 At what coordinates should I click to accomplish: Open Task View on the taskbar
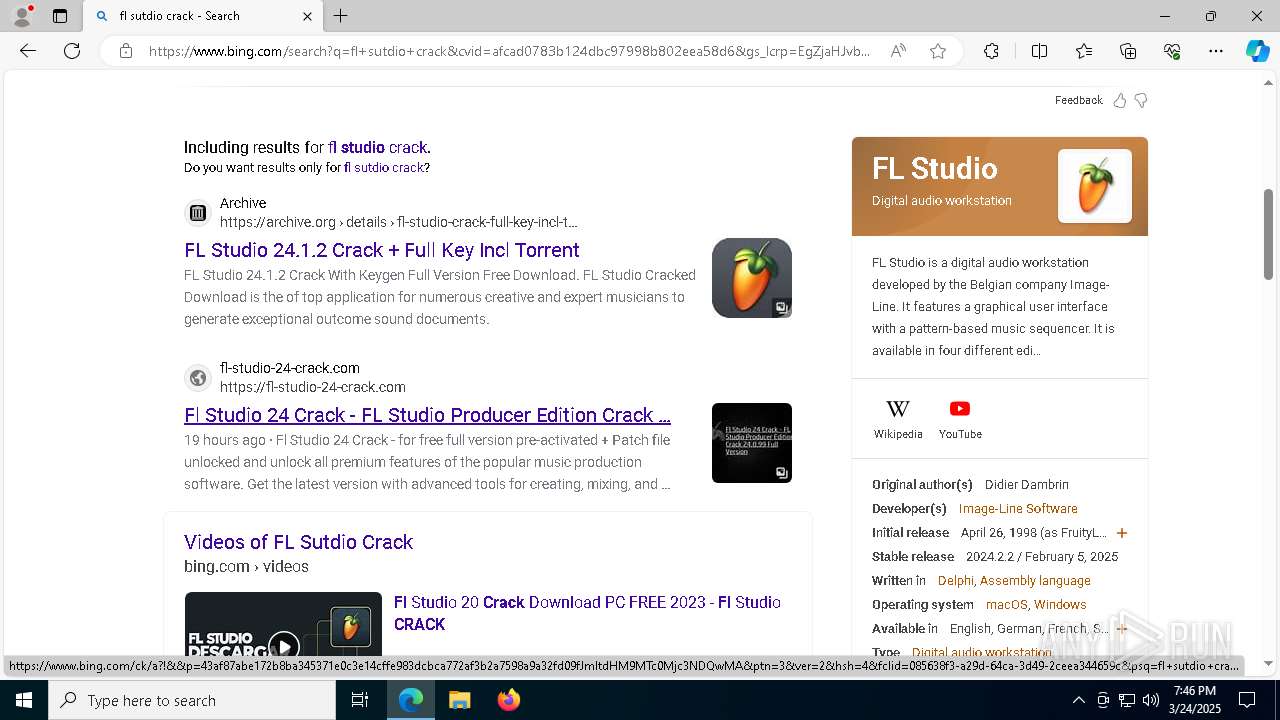click(360, 700)
